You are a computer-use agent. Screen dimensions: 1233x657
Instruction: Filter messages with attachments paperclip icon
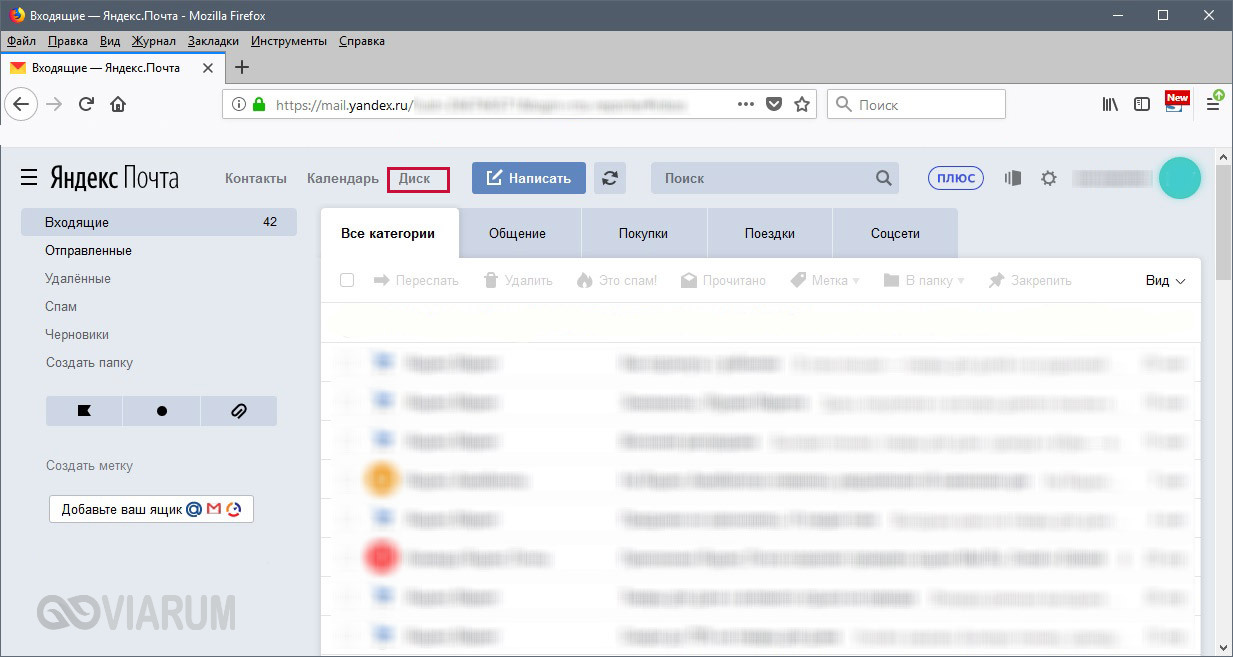pos(239,411)
